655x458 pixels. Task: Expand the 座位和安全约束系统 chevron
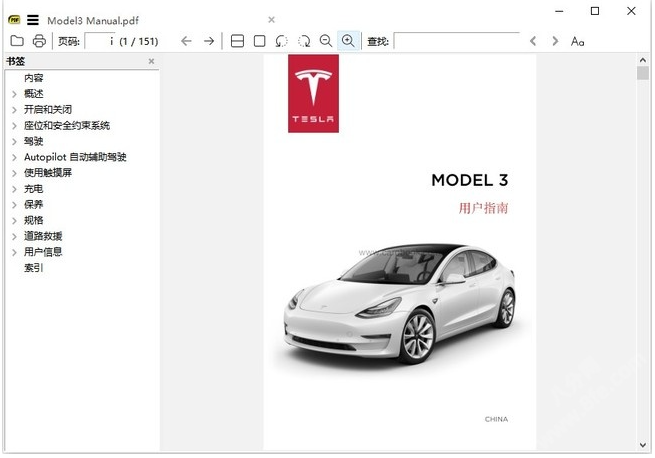(14, 126)
